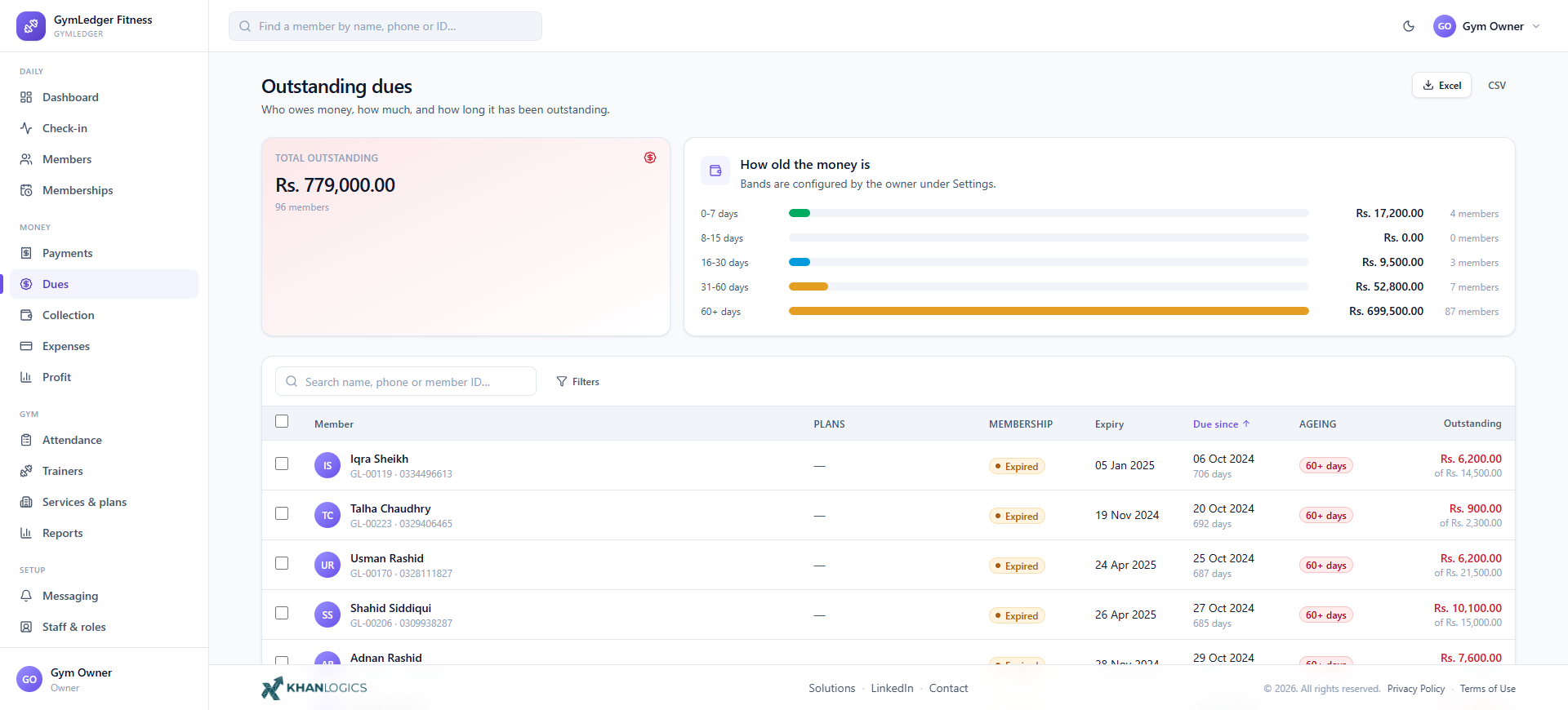This screenshot has width=1568, height=710.
Task: Sort by Due since column
Action: pos(1221,424)
